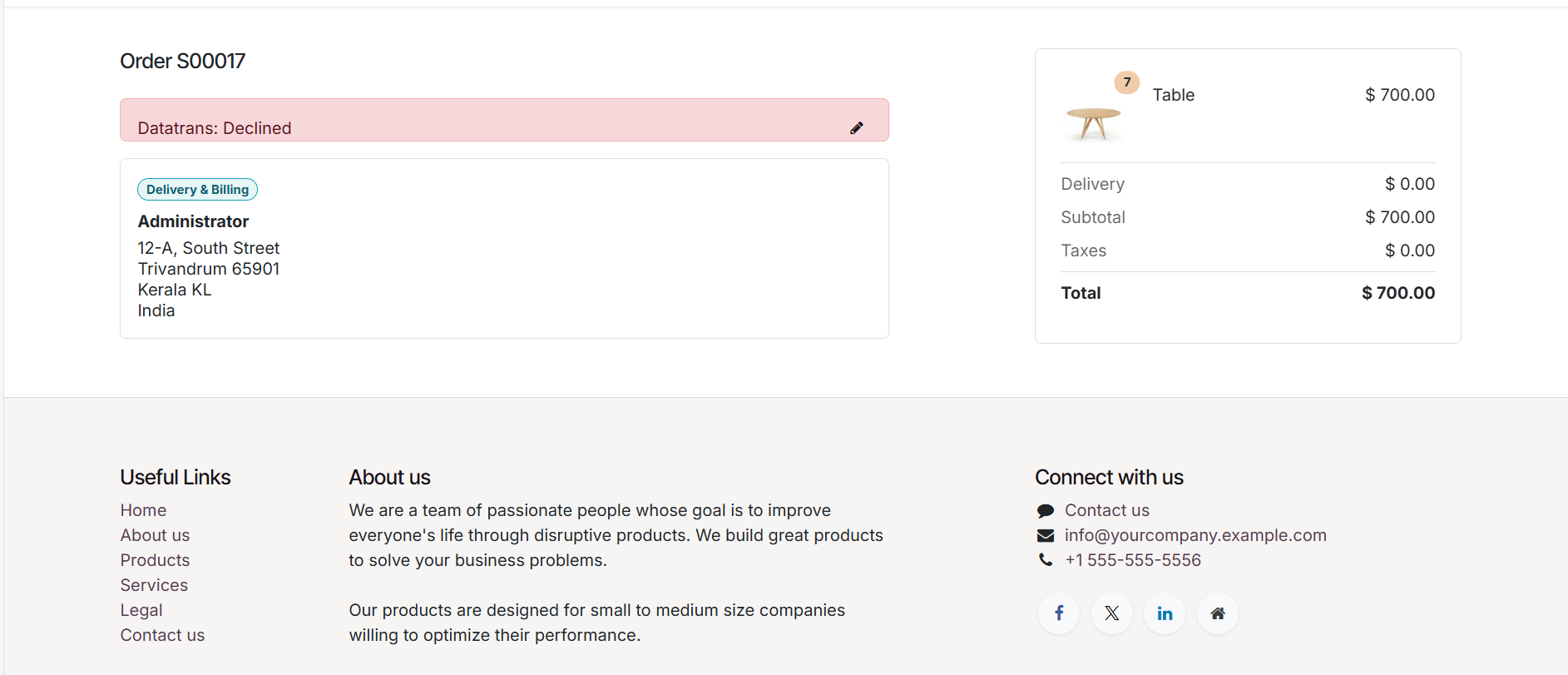Image resolution: width=1568 pixels, height=675 pixels.
Task: Visit the Services footer link
Action: [x=154, y=585]
